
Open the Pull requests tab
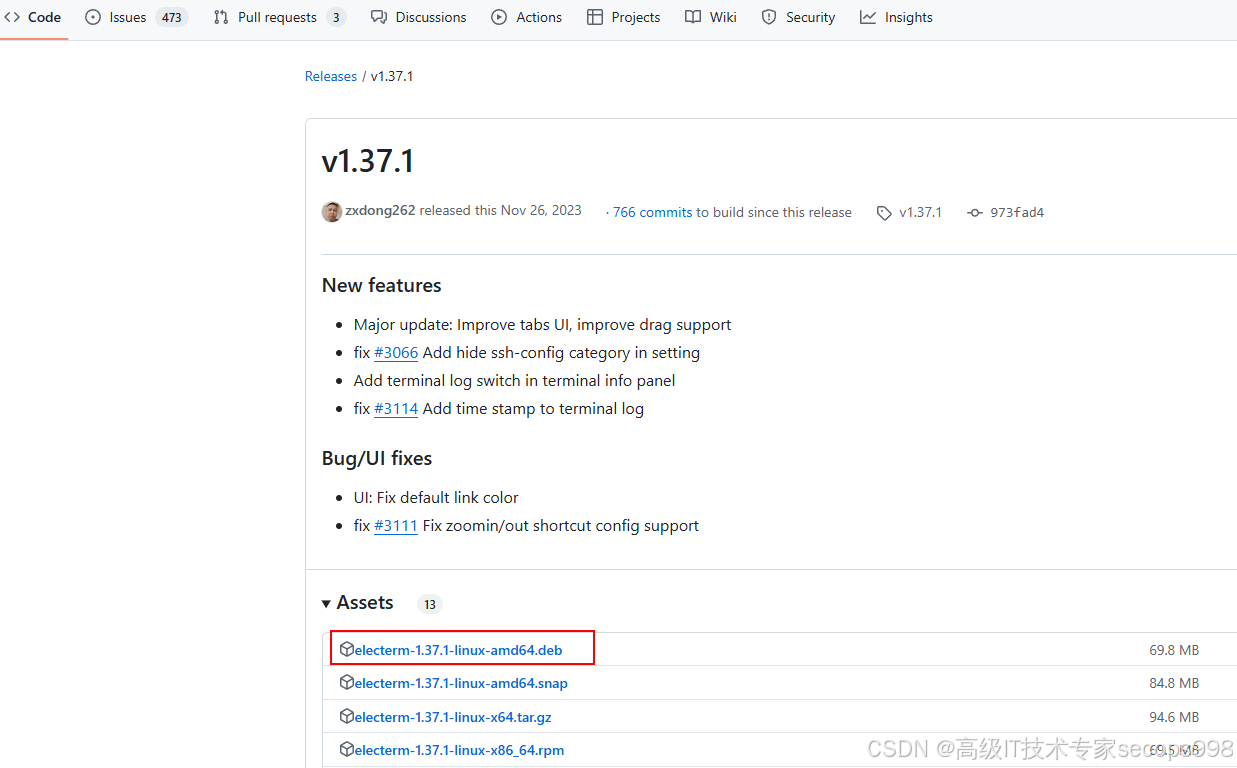pyautogui.click(x=279, y=17)
